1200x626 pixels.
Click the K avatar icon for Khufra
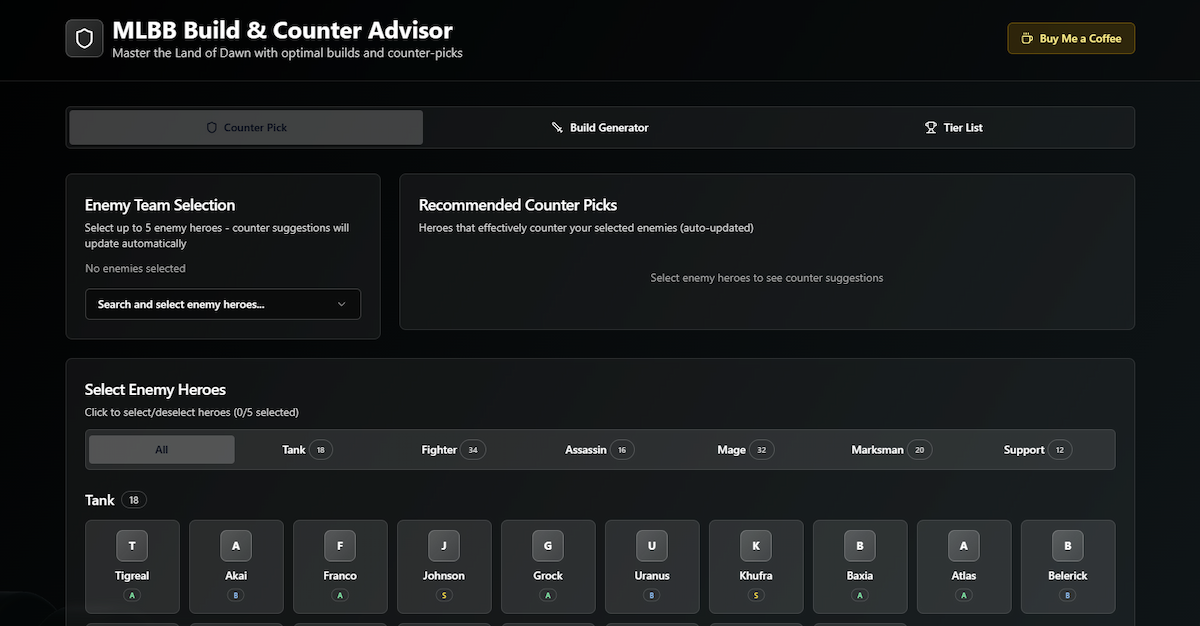[x=756, y=546]
